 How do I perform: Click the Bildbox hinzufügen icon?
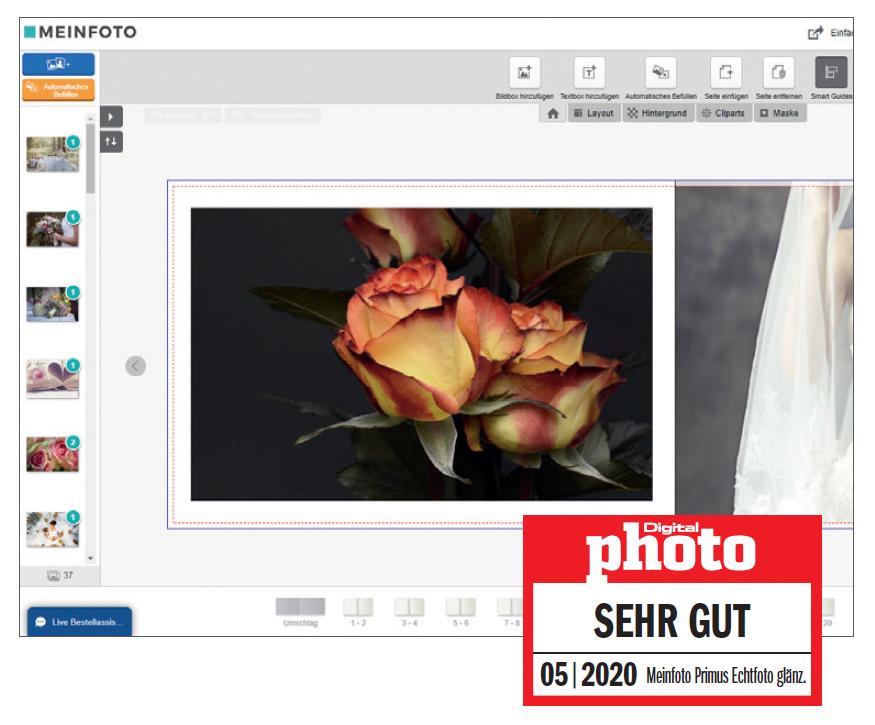pyautogui.click(x=525, y=73)
